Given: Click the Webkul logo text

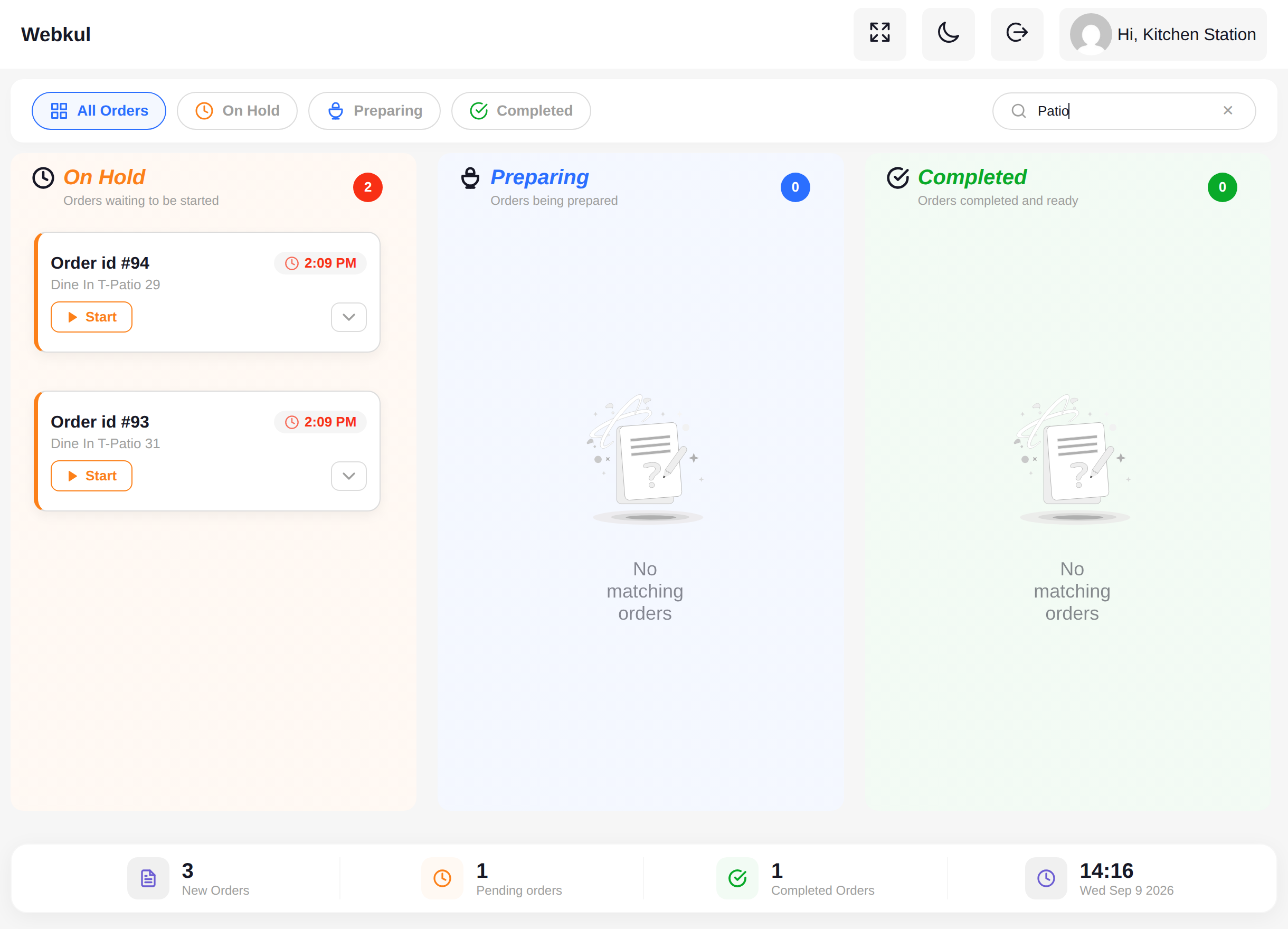Looking at the screenshot, I should [55, 35].
